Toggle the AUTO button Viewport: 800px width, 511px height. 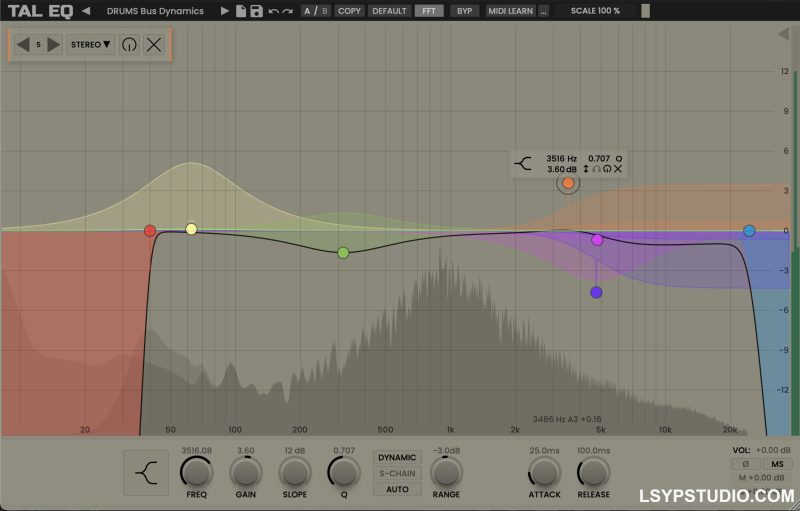click(x=397, y=489)
